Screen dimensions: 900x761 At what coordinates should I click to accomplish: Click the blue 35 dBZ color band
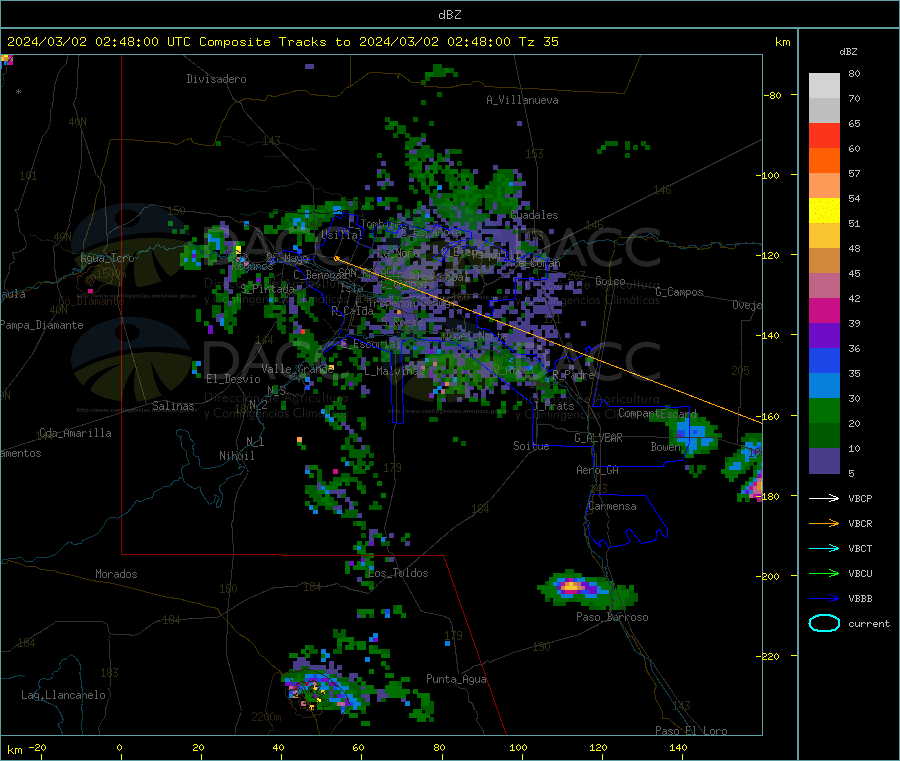824,360
